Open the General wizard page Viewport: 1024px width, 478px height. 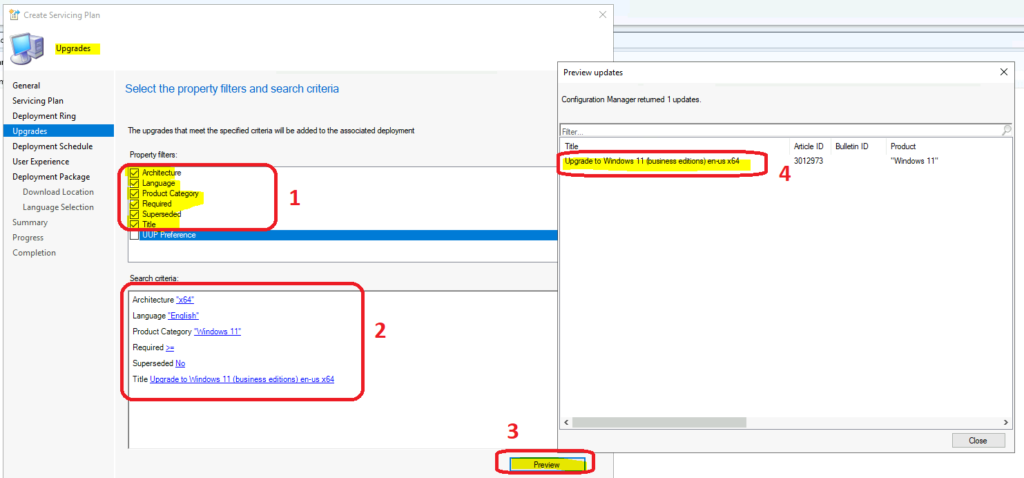(26, 86)
